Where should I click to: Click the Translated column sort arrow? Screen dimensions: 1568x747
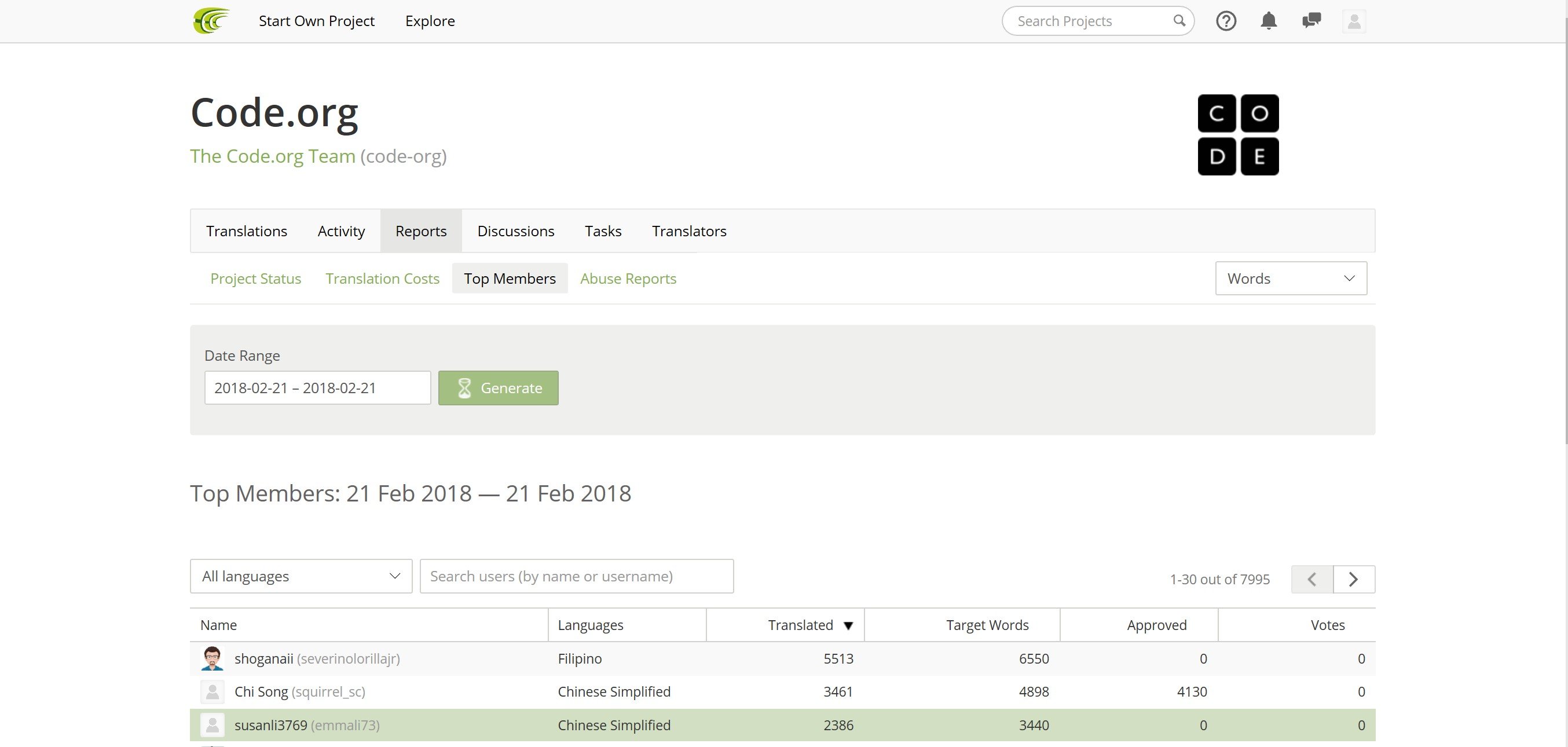coord(848,626)
